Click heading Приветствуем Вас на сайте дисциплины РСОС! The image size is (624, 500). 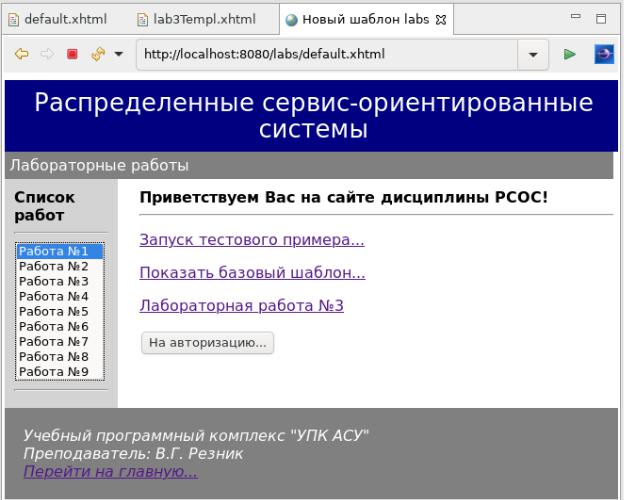(x=343, y=197)
